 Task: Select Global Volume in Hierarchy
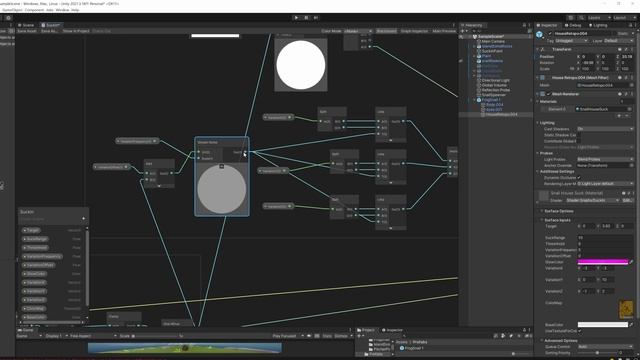coord(493,85)
